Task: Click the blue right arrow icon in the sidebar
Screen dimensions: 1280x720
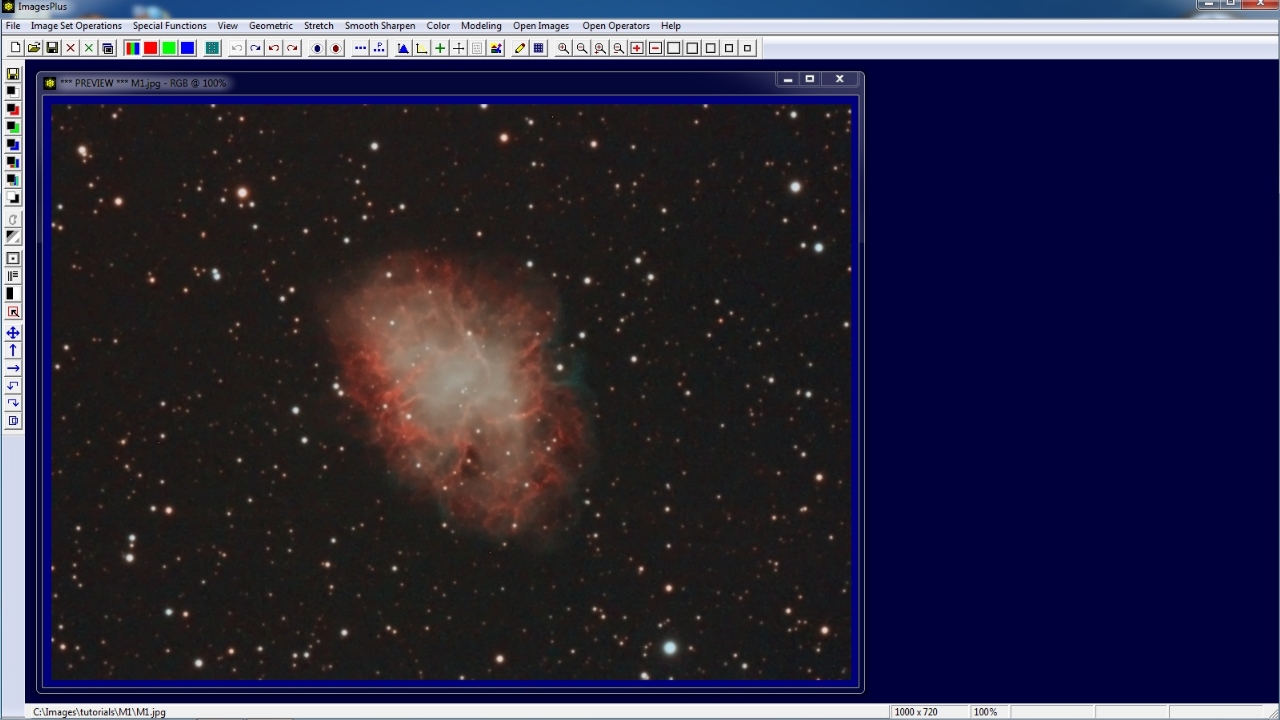Action: 13,368
